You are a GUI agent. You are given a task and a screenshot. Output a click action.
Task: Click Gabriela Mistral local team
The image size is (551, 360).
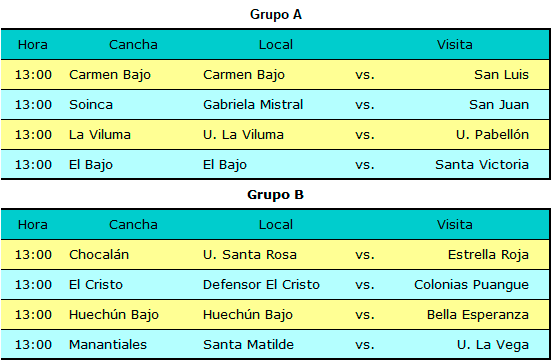(253, 104)
